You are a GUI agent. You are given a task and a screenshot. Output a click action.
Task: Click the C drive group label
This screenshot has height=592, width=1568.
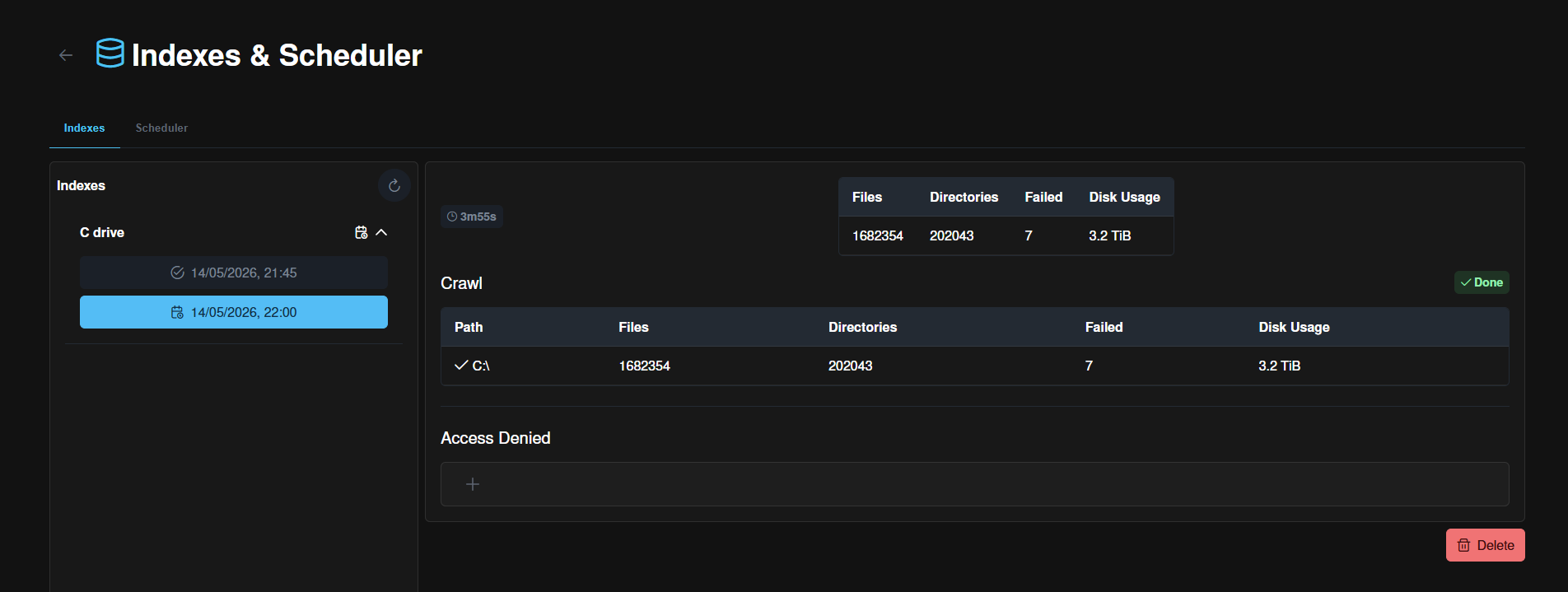click(102, 233)
